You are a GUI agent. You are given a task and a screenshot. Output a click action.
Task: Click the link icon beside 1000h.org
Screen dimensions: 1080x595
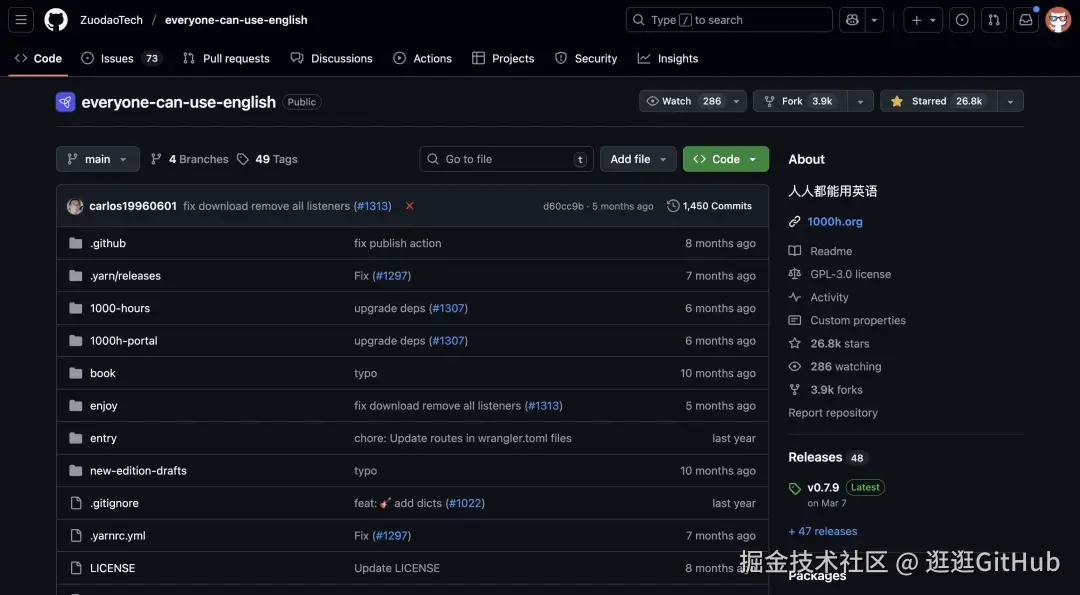(x=795, y=222)
